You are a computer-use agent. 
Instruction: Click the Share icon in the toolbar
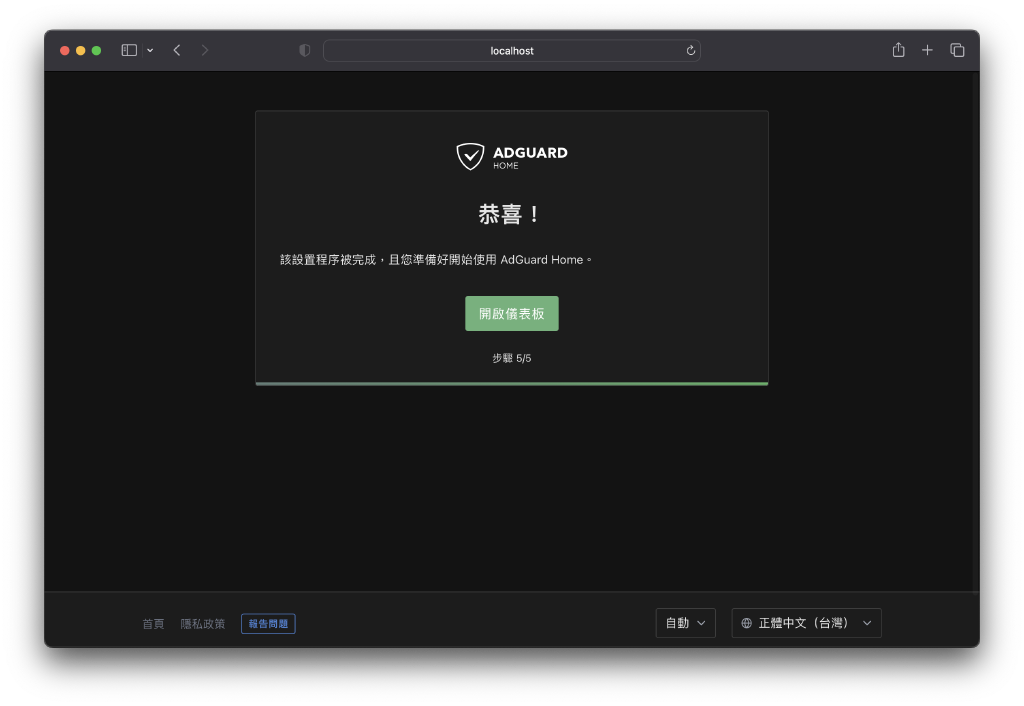[x=898, y=49]
